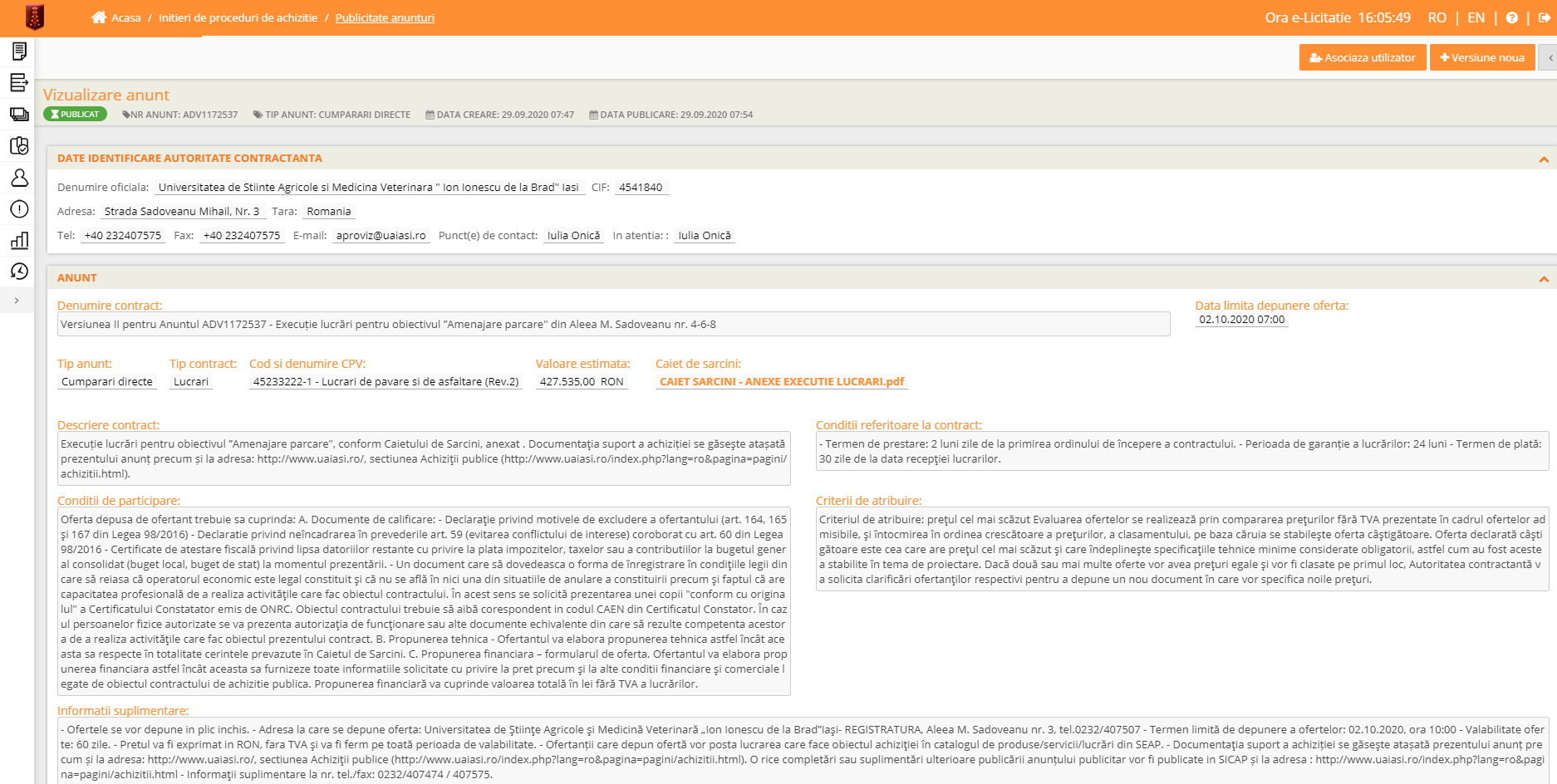This screenshot has height=784, width=1557.
Task: Open the Caiet Sarcini PDF link
Action: pyautogui.click(x=781, y=382)
